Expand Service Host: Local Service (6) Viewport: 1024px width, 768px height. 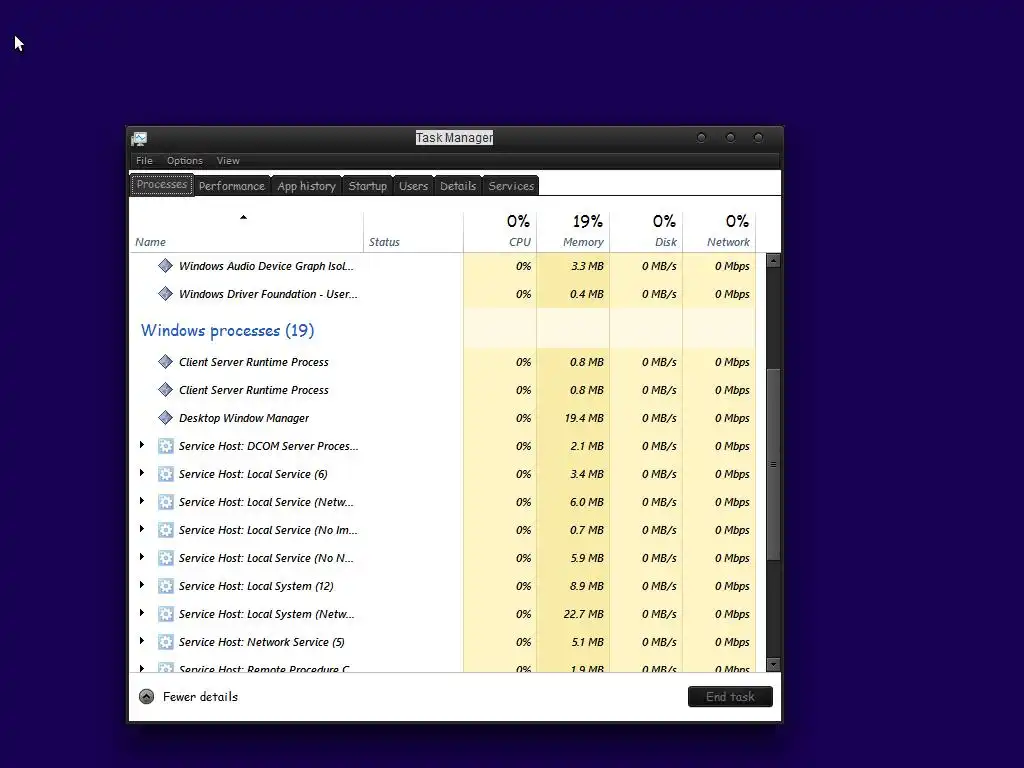click(142, 473)
